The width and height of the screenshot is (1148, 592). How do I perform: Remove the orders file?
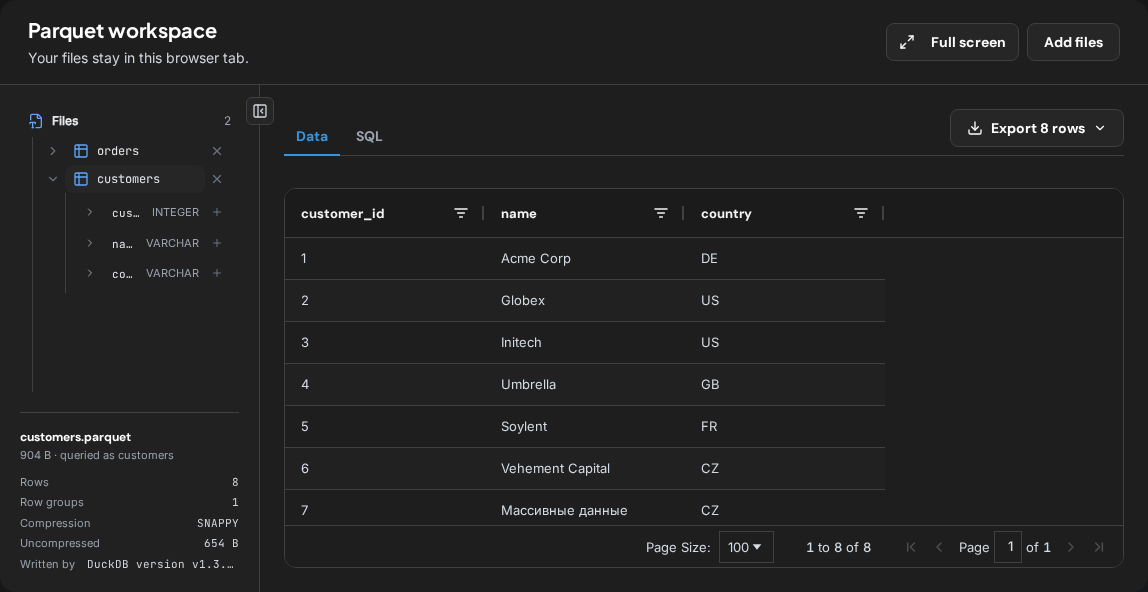coord(217,151)
